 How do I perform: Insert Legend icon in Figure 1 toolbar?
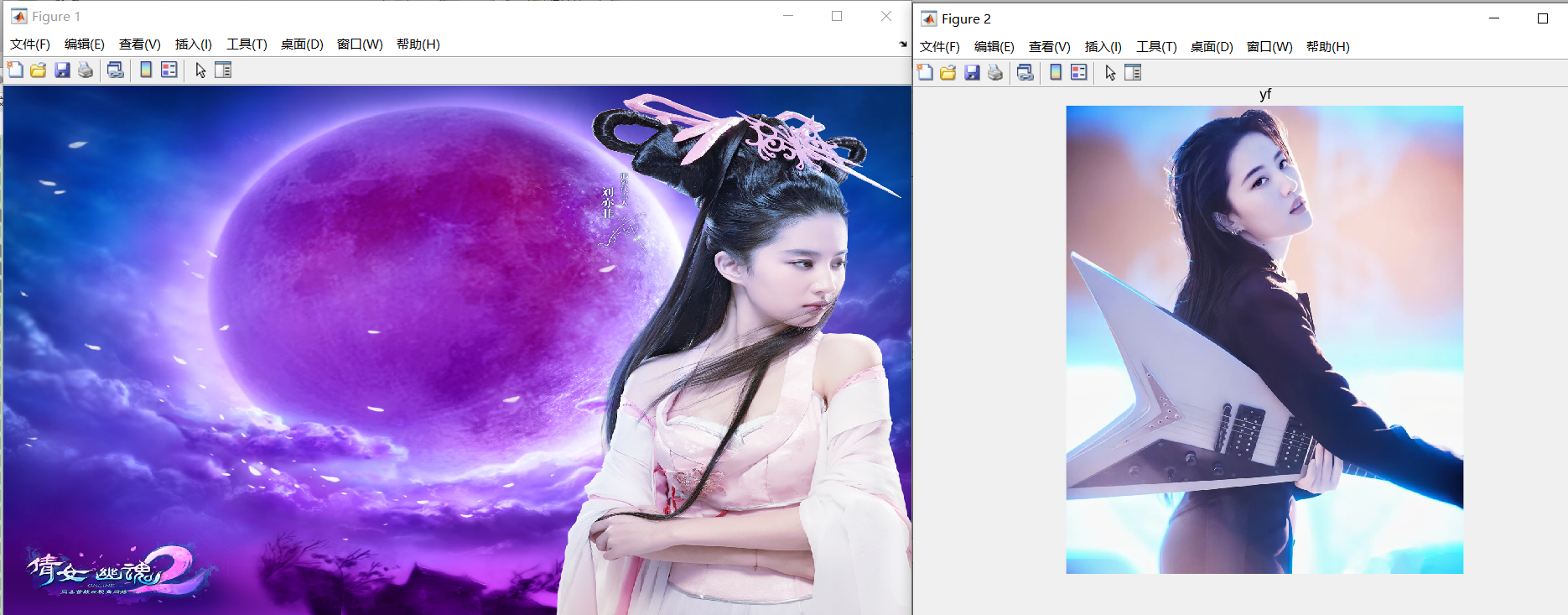pos(169,70)
